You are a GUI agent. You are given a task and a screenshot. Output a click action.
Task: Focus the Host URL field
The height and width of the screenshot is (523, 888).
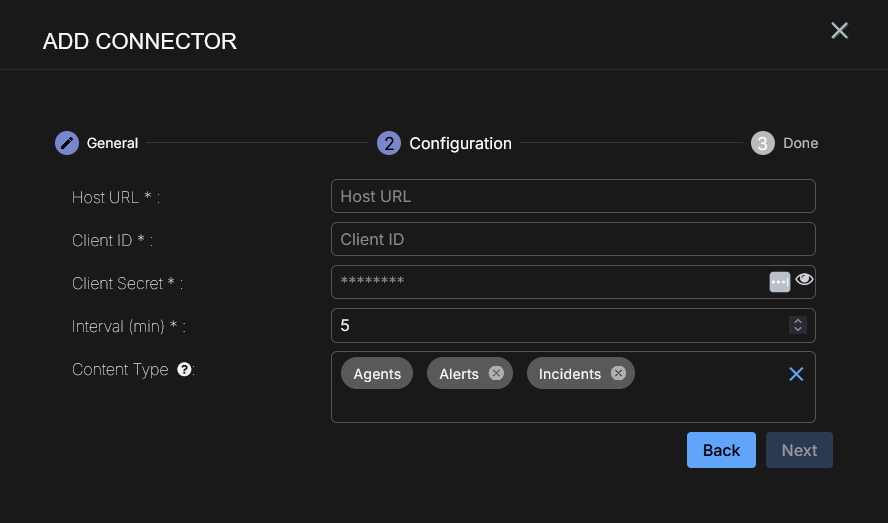572,196
